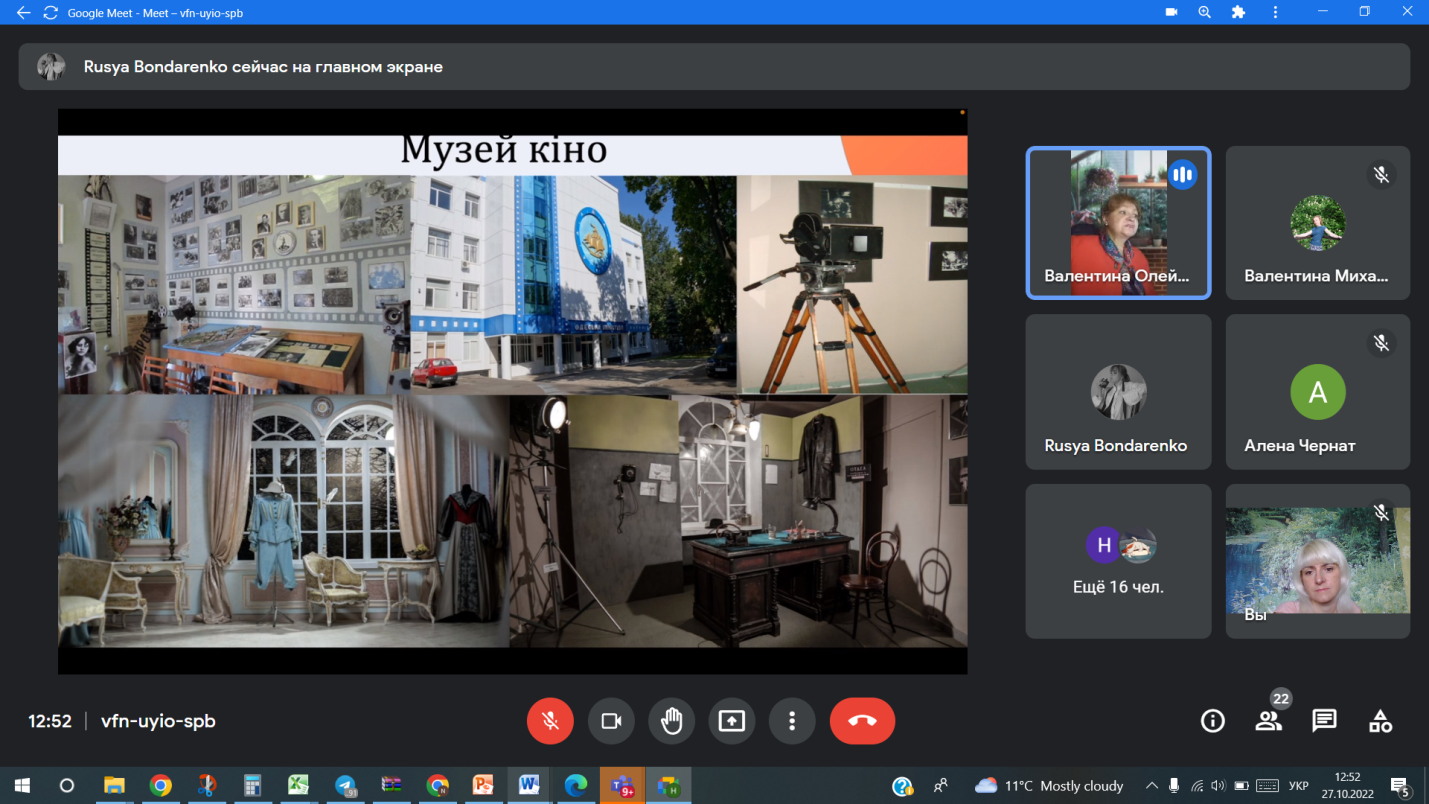Open the browser three-dot menu

[x=1275, y=13]
